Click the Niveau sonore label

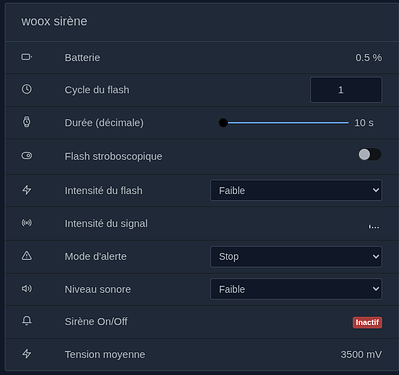coord(98,289)
